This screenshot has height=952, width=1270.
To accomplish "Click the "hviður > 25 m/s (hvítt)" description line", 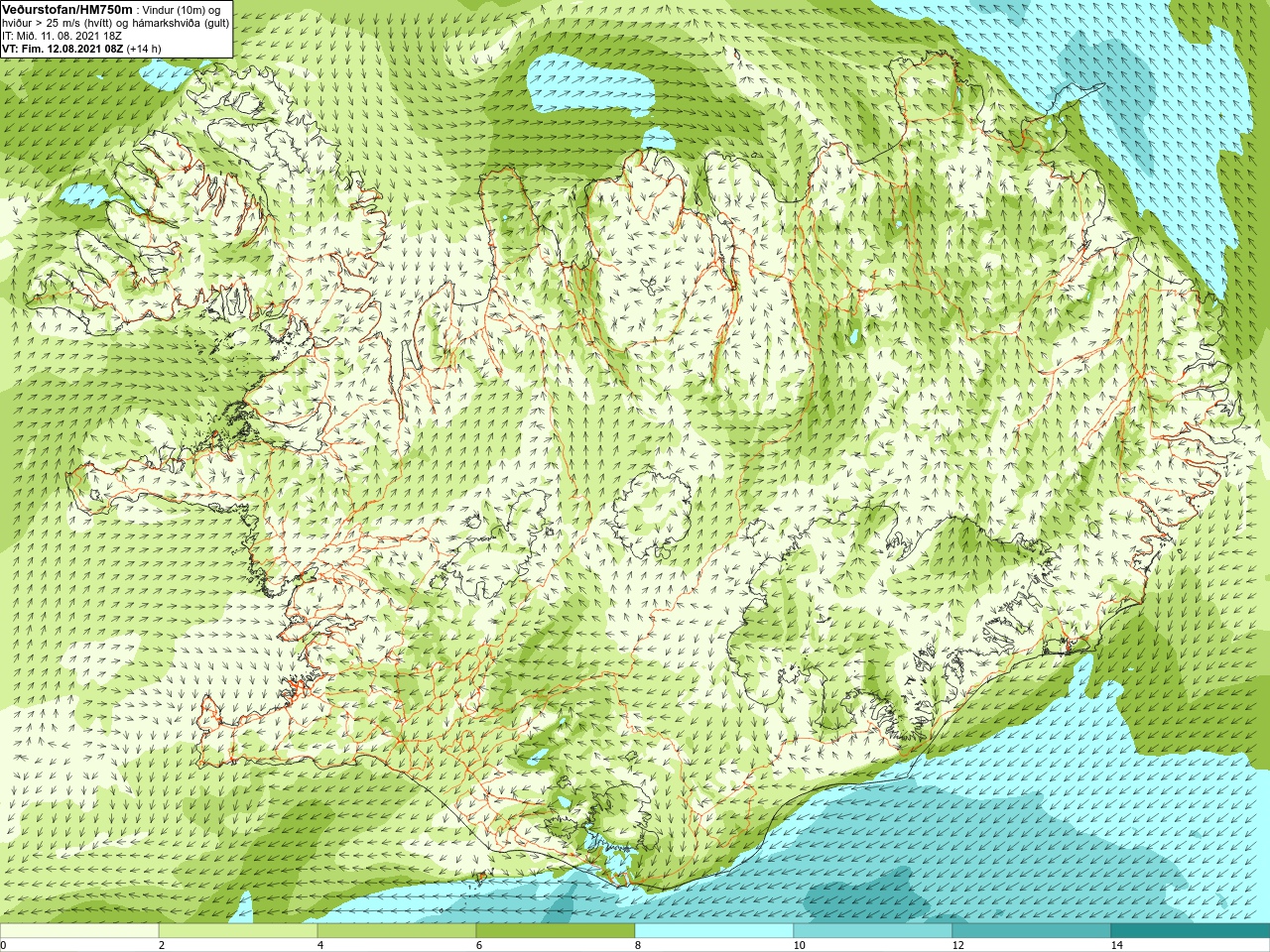I will pos(116,23).
